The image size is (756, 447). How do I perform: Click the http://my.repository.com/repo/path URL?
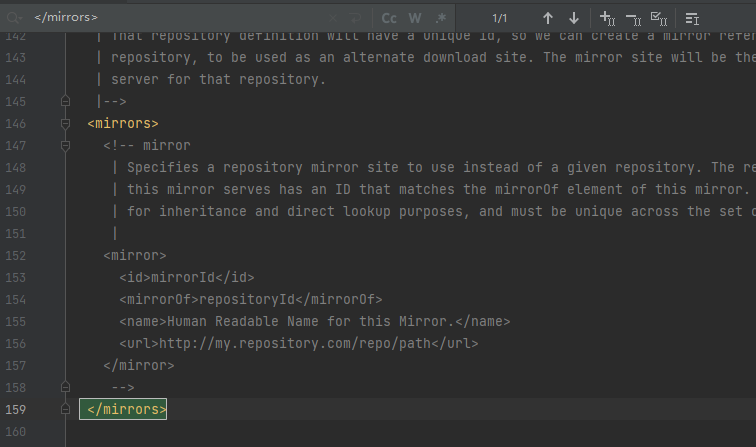(295, 343)
